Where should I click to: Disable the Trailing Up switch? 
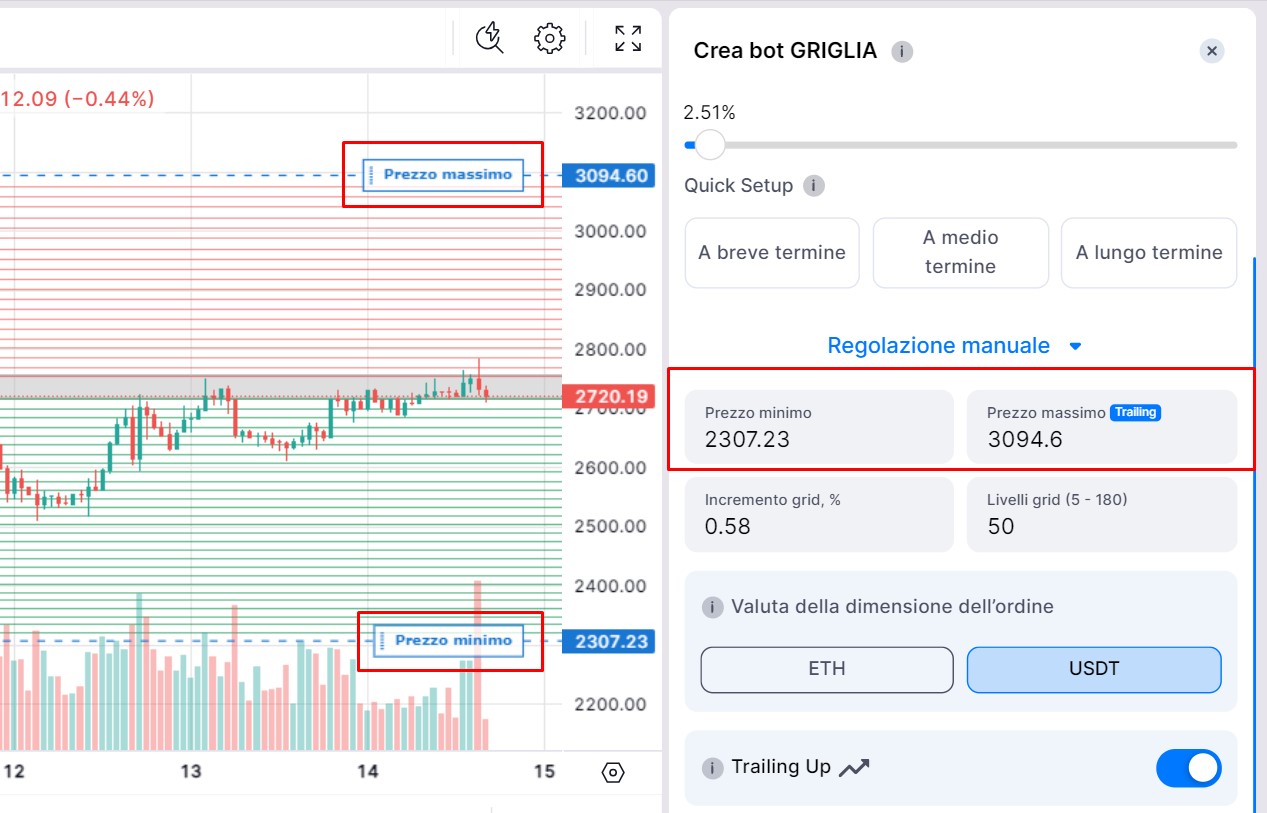click(x=1188, y=768)
